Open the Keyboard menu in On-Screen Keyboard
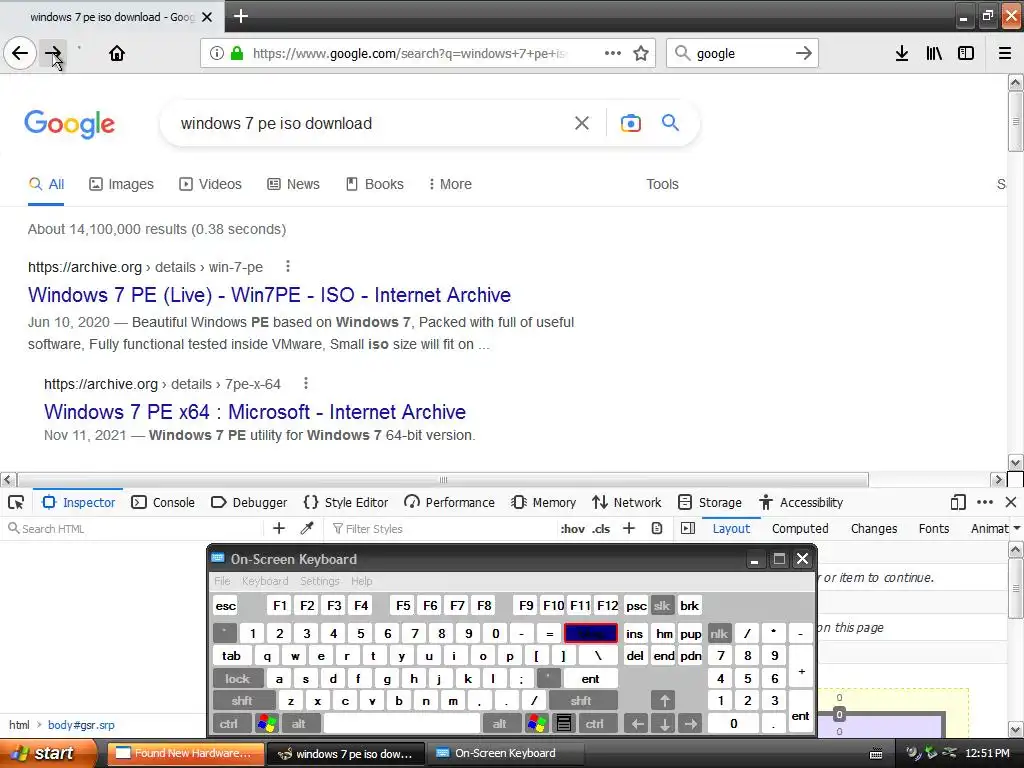 (264, 581)
